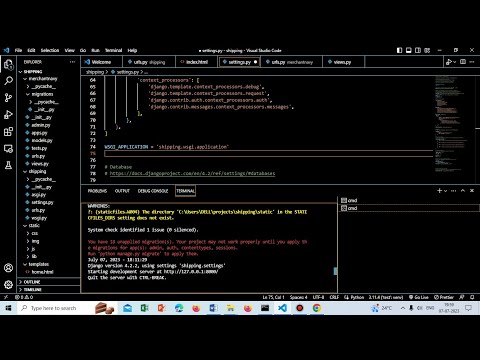The width and height of the screenshot is (480, 360).
Task: Collapse the migrations folder
Action: click(x=42, y=94)
